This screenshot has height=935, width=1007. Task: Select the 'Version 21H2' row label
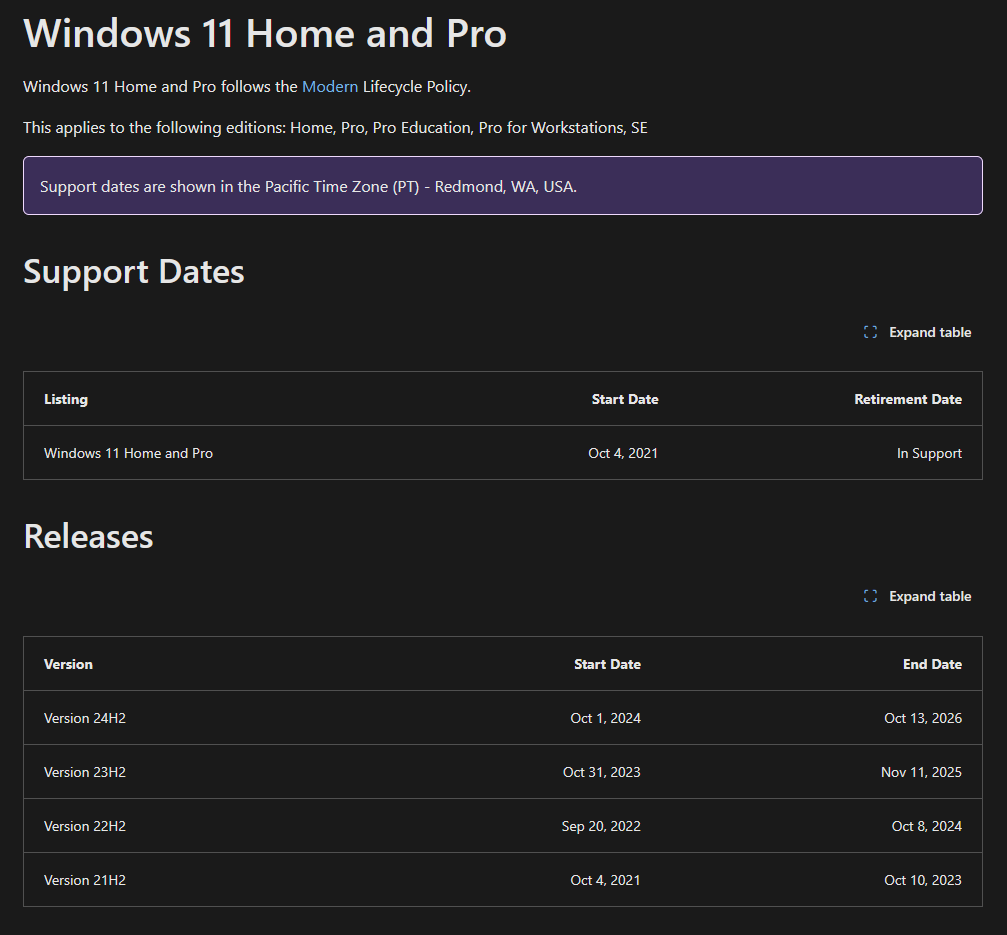point(85,880)
